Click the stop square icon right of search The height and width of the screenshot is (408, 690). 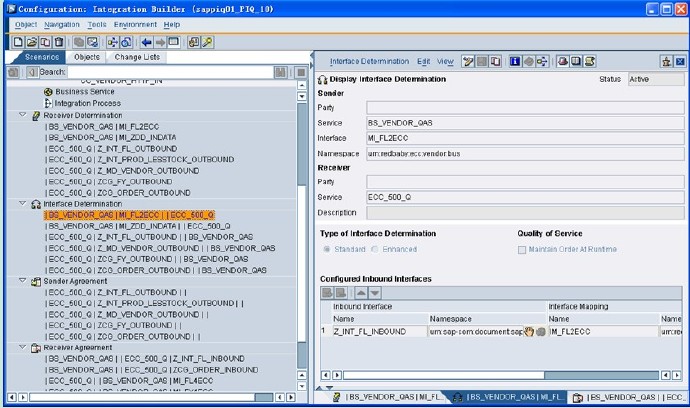pos(301,72)
